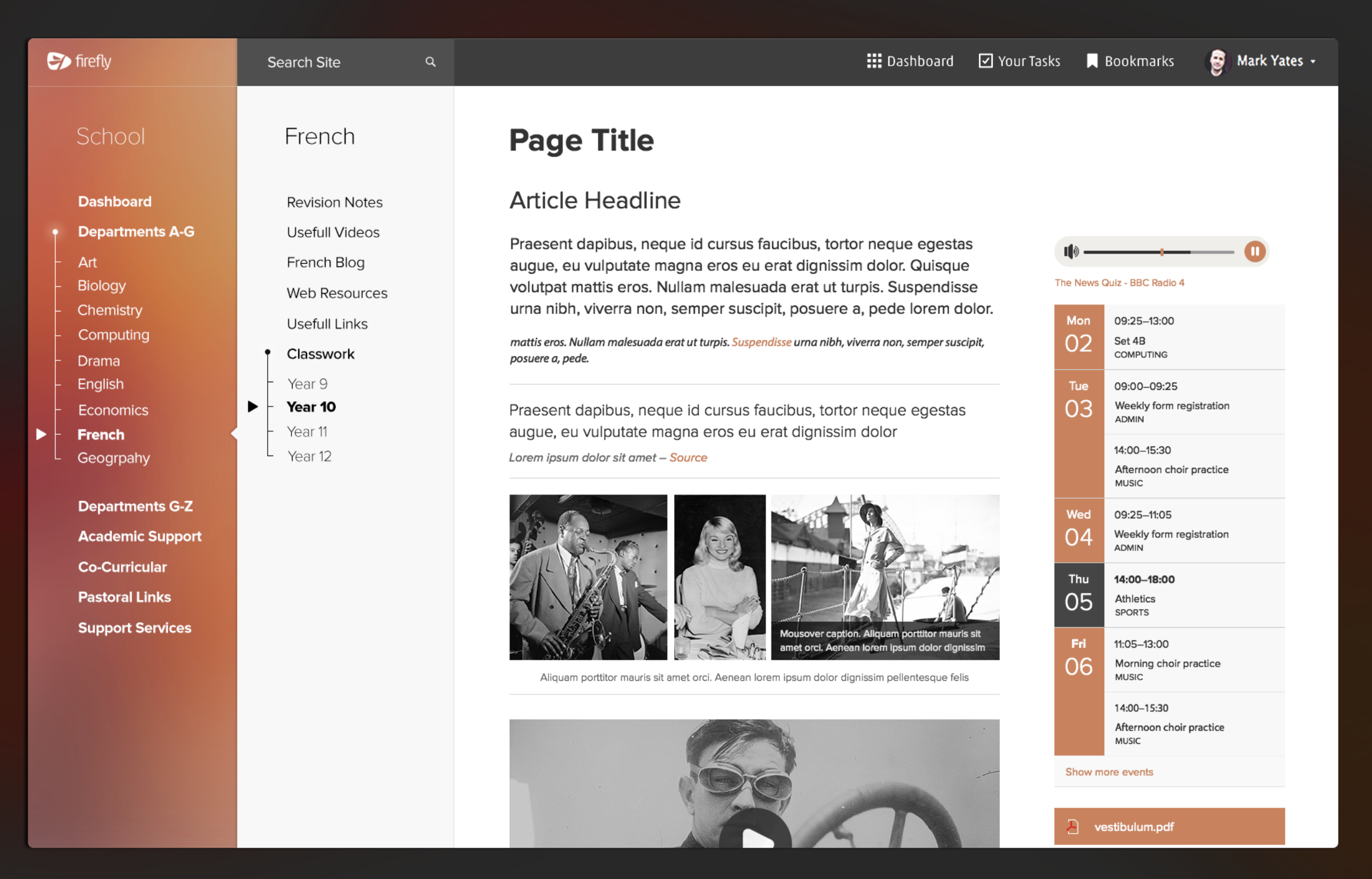Screen dimensions: 1372x879
Task: Expand Support Services section
Action: (x=134, y=628)
